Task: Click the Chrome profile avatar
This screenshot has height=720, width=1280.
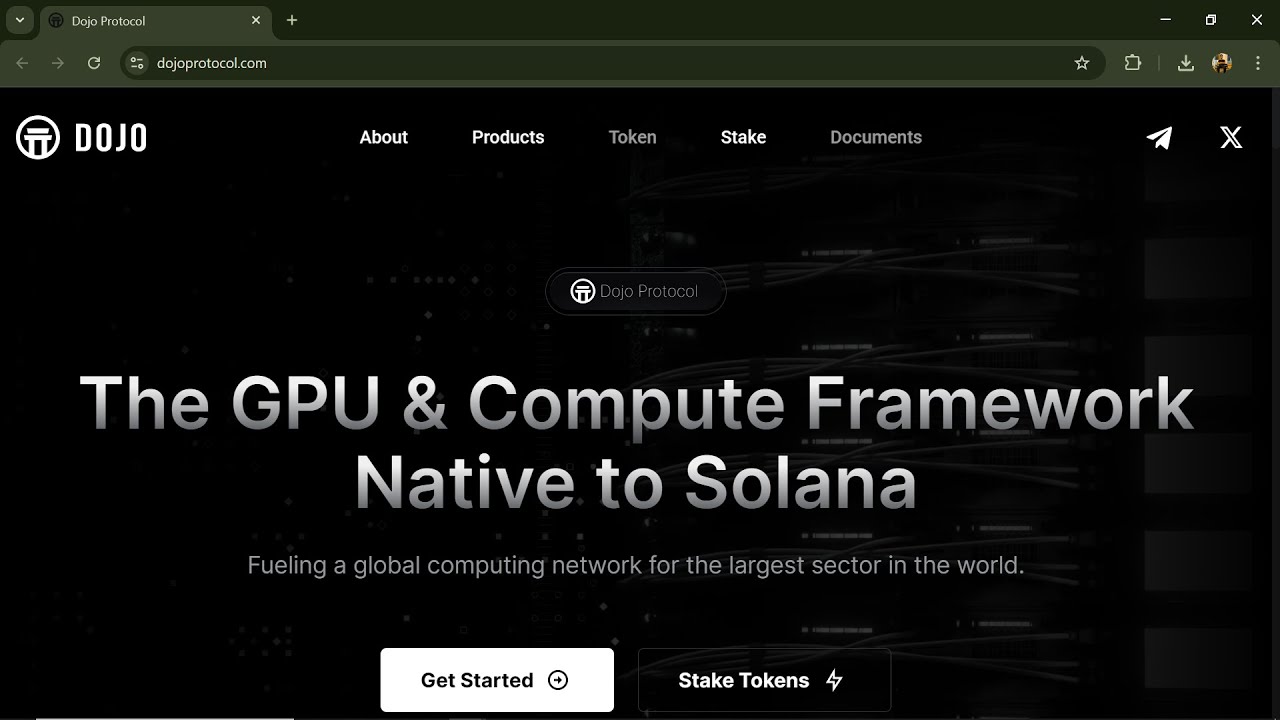Action: pyautogui.click(x=1221, y=63)
